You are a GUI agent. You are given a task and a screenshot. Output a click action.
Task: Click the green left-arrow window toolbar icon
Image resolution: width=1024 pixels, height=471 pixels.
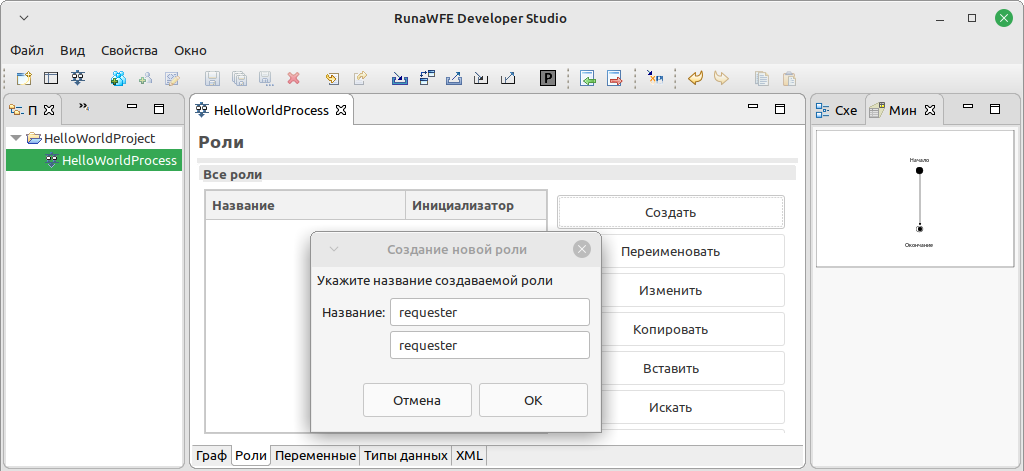click(588, 78)
